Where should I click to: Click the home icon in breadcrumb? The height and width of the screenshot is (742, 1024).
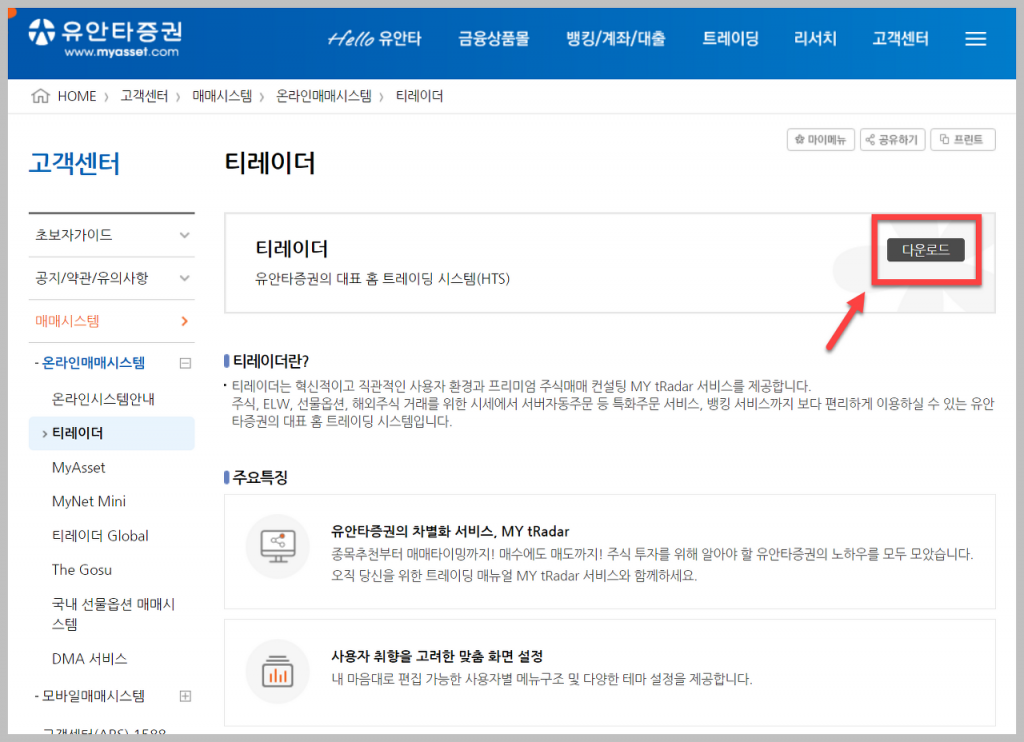pyautogui.click(x=40, y=96)
